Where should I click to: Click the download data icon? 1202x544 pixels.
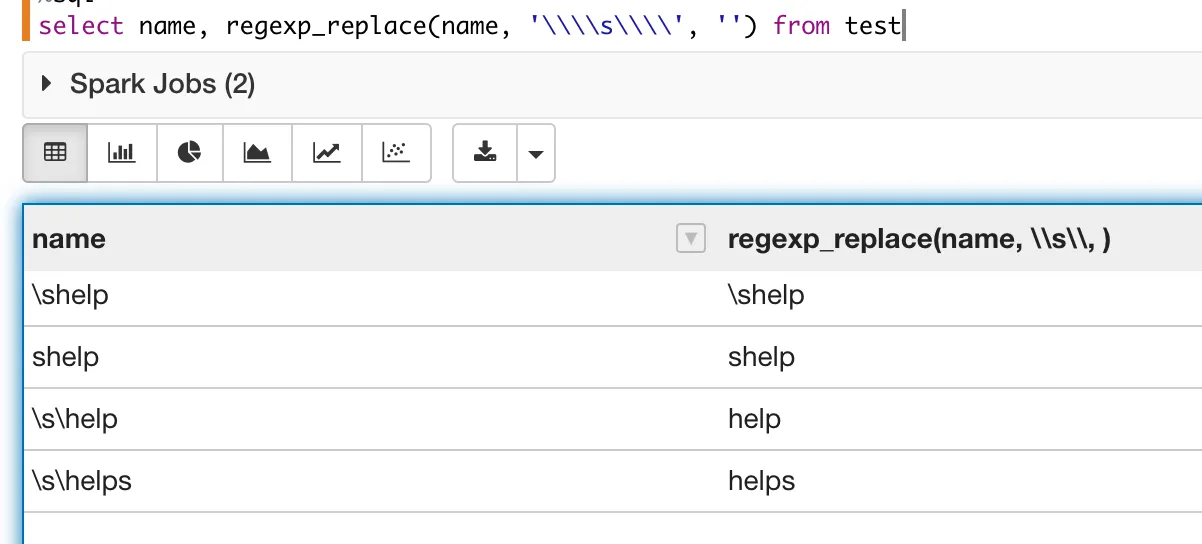pos(485,153)
